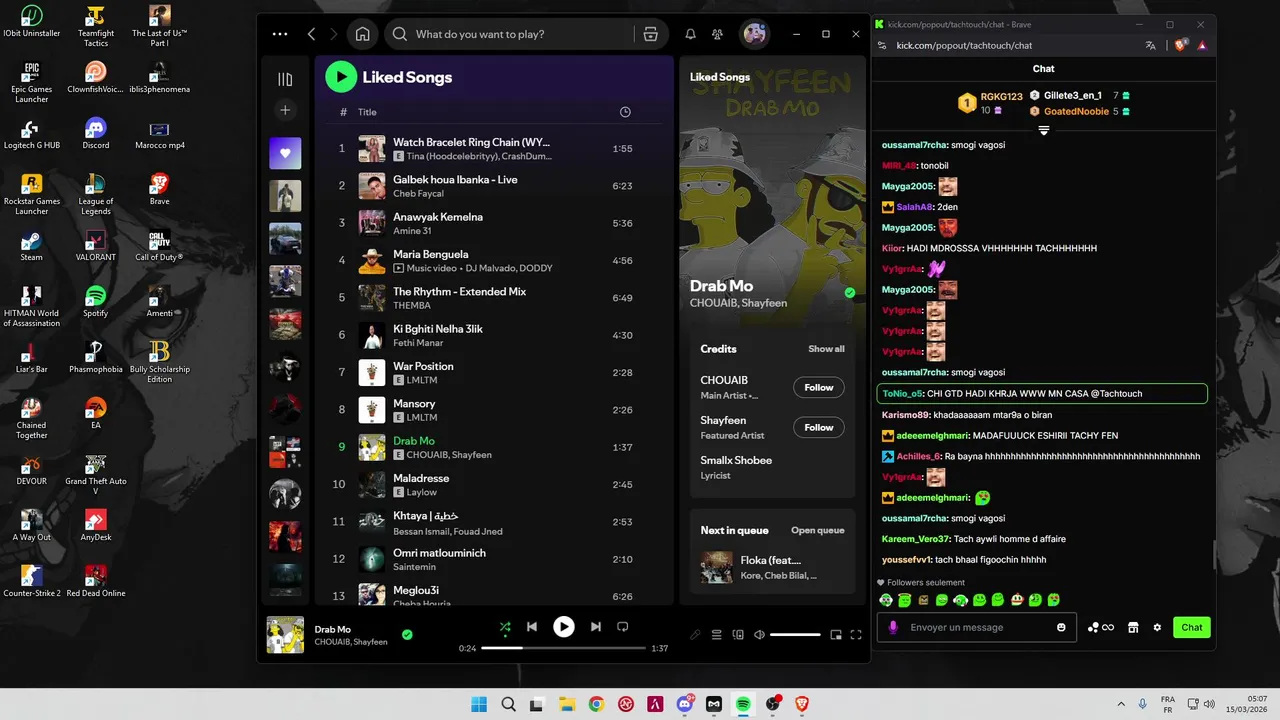This screenshot has width=1280, height=720.
Task: Select song Galbek houa Ibanka - Live
Action: pos(455,179)
